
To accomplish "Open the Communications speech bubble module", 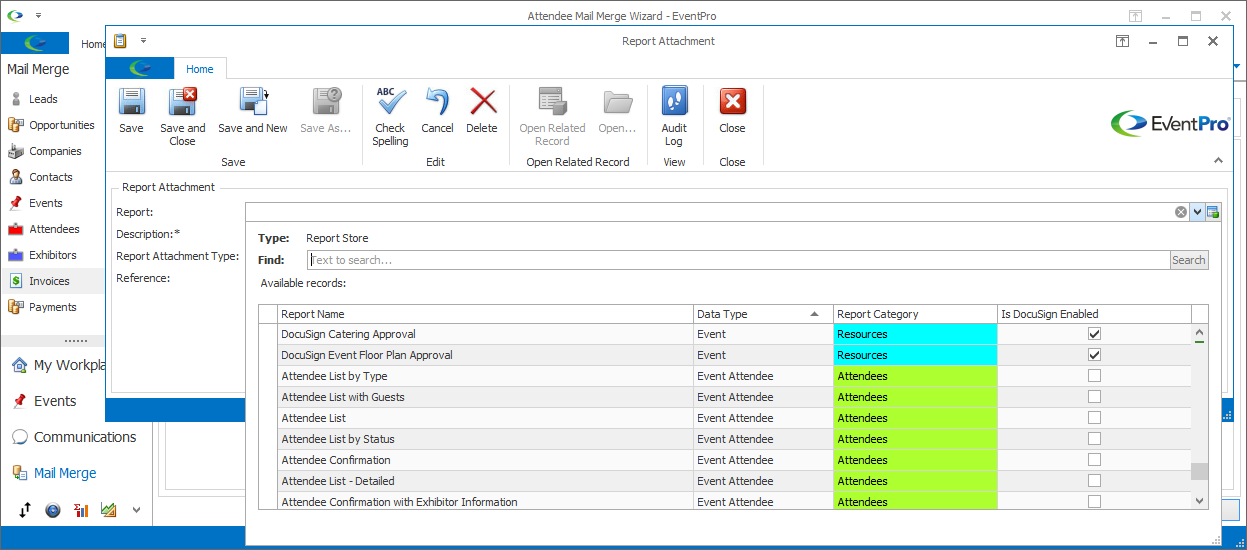I will 19,437.
